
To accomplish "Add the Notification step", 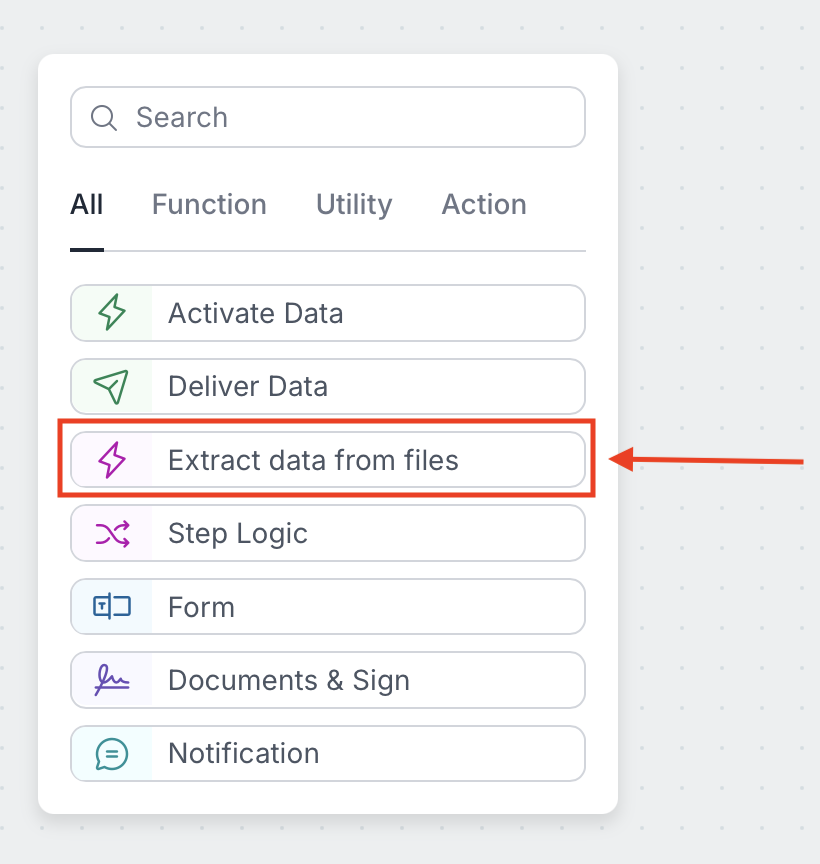I will coord(328,753).
